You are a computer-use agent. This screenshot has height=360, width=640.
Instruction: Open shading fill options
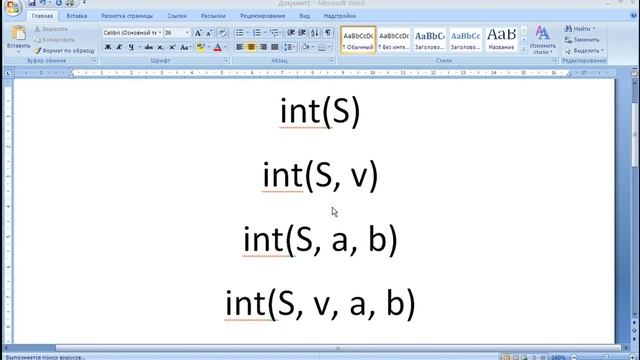point(307,47)
